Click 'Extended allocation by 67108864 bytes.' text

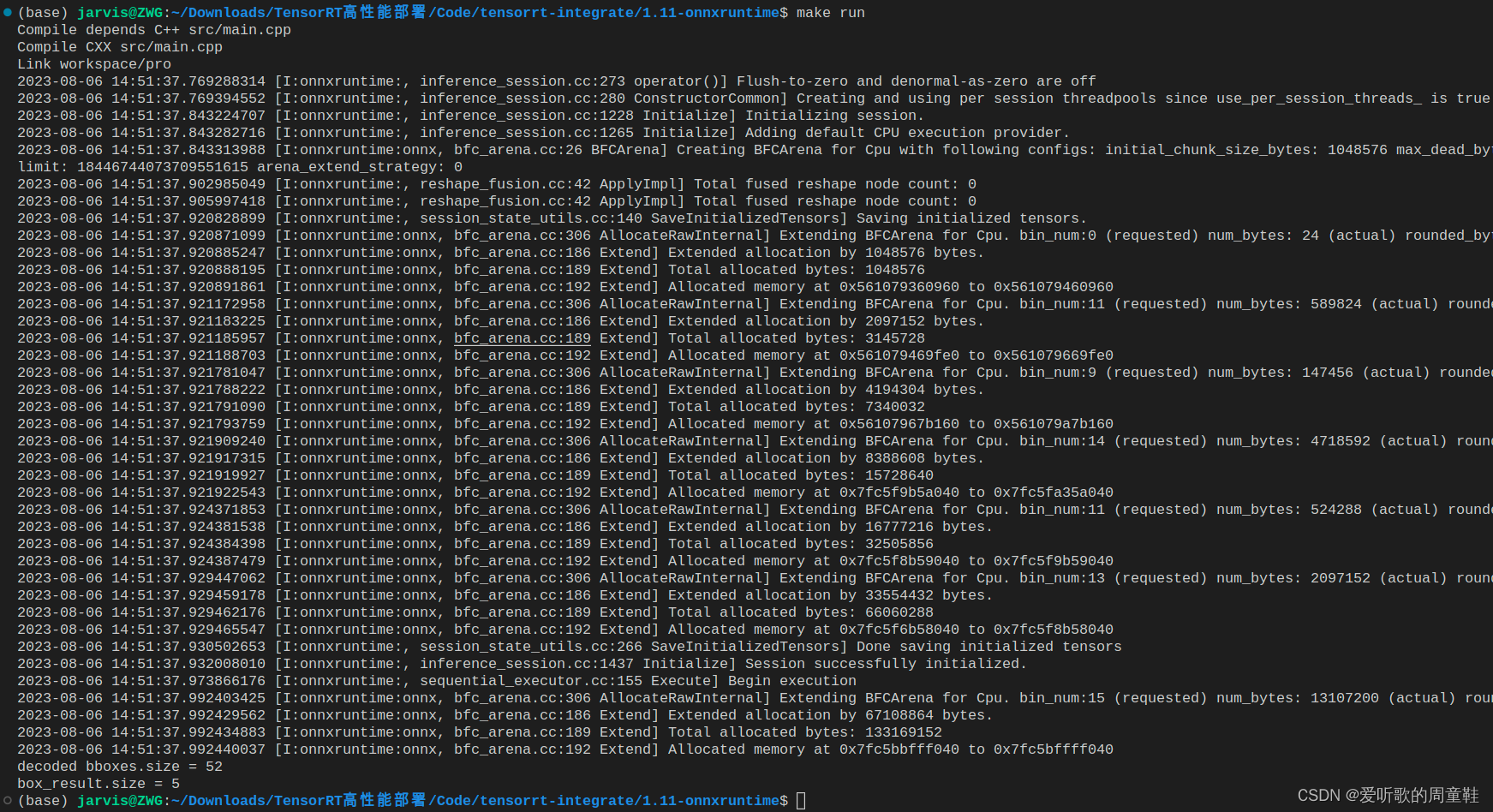[x=831, y=715]
